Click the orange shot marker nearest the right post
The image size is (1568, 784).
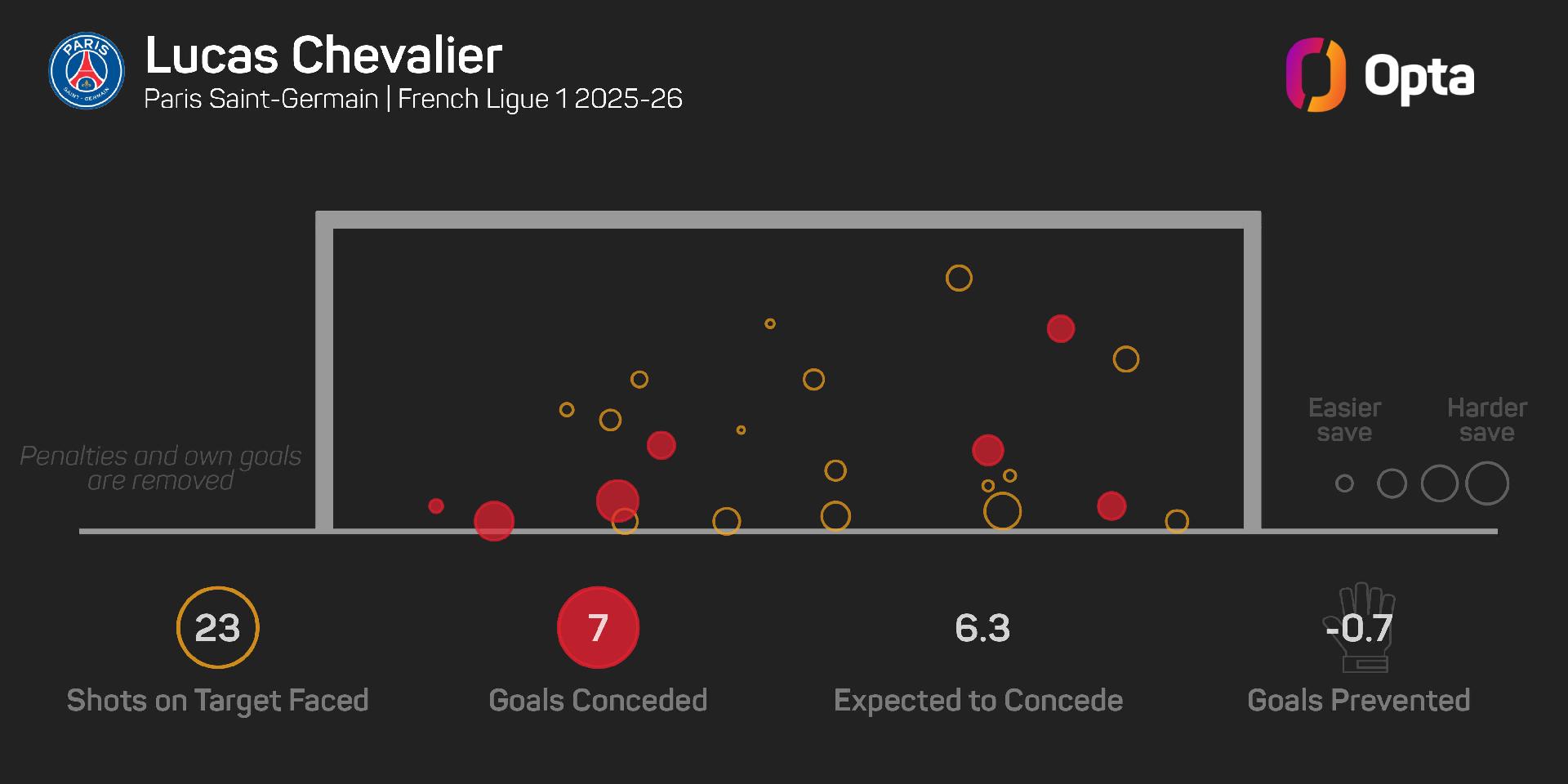pos(1176,521)
